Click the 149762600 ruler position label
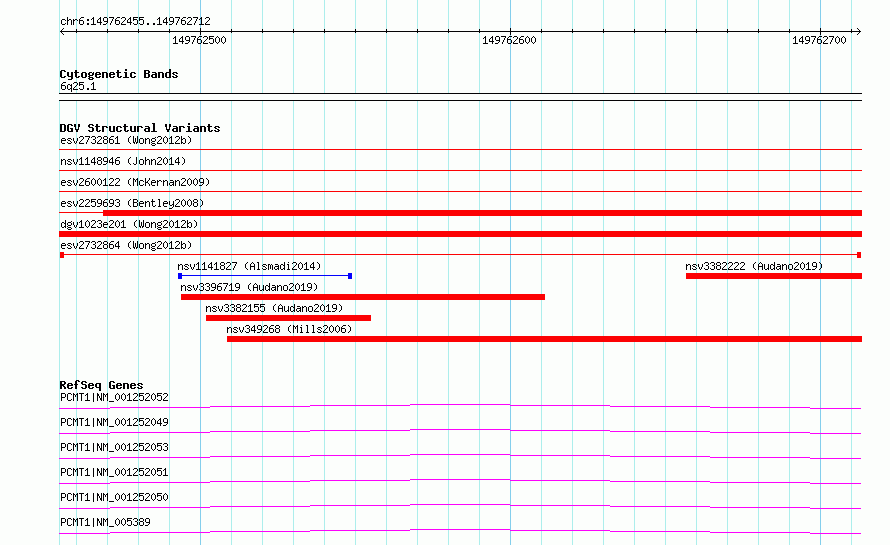The image size is (890, 545). (x=509, y=40)
